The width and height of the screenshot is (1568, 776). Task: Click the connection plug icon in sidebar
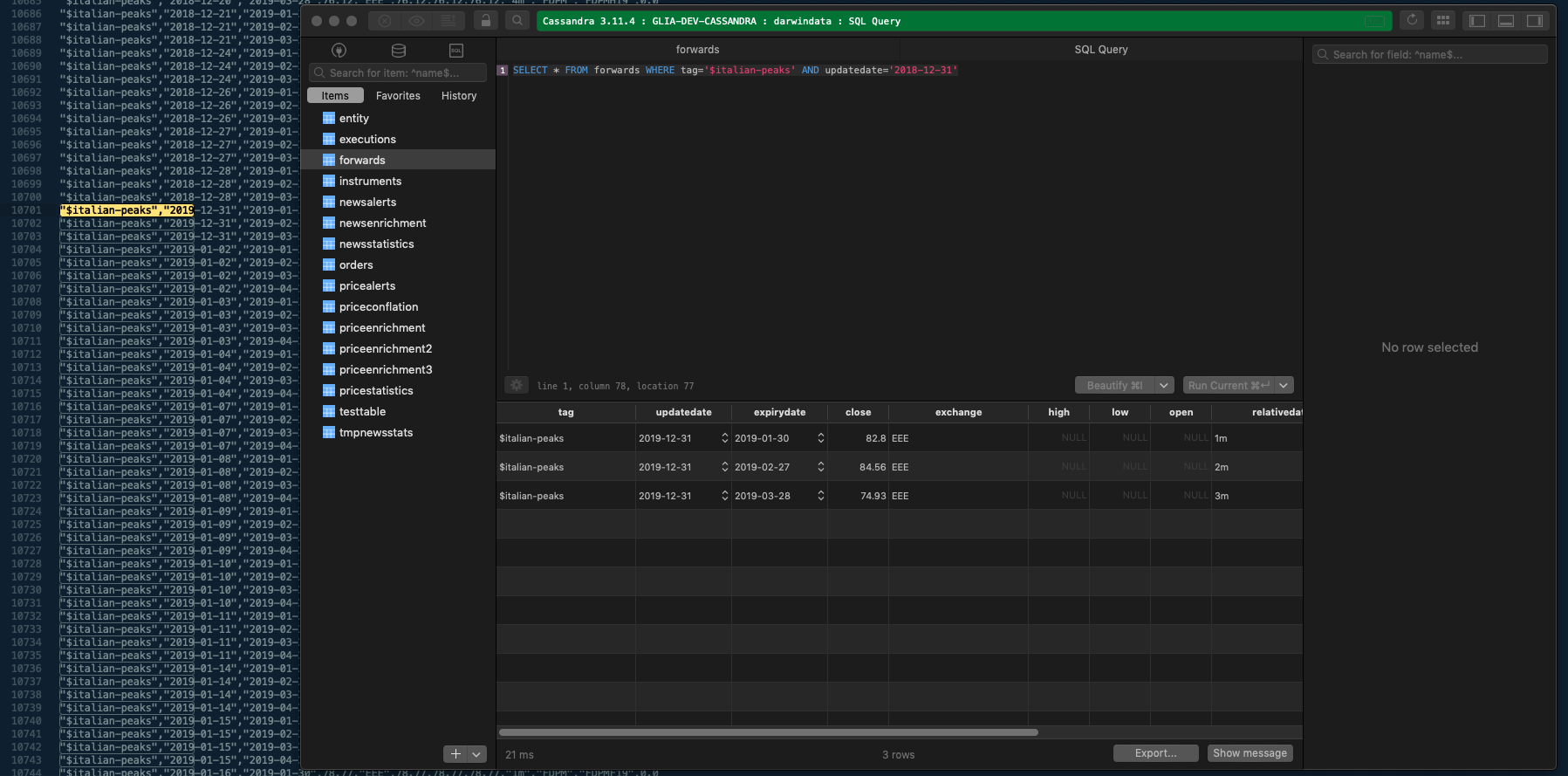339,51
